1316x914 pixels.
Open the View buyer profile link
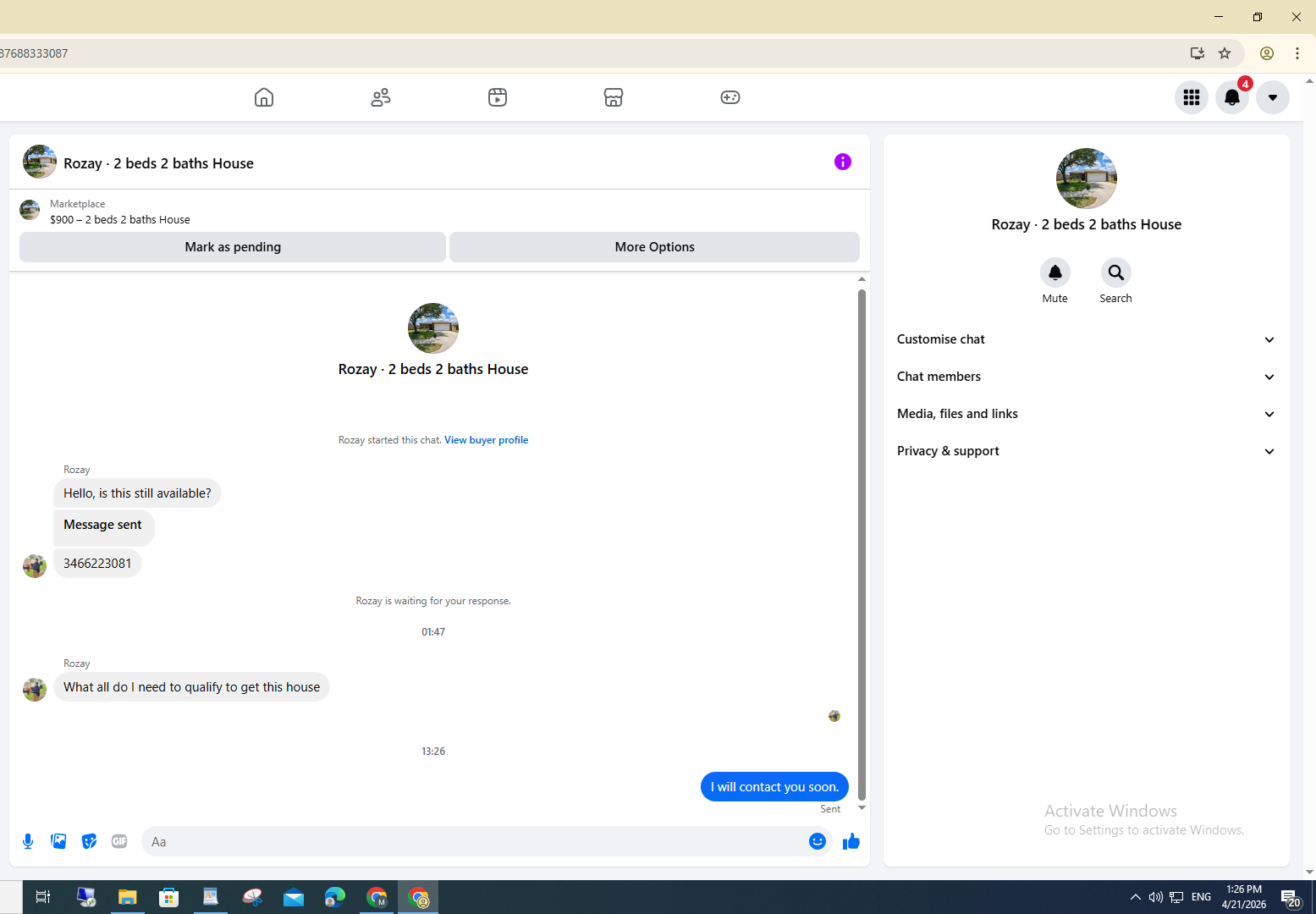pyautogui.click(x=487, y=440)
